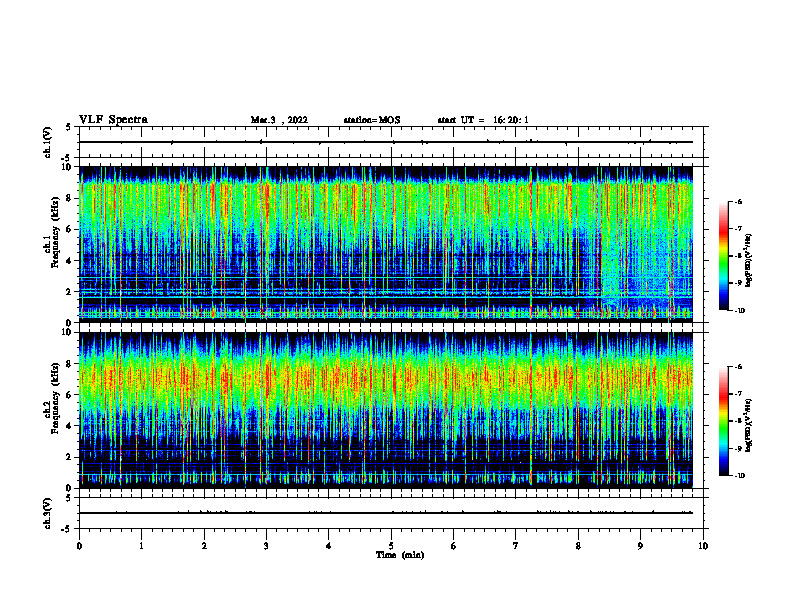The height and width of the screenshot is (612, 792).
Task: Click the ch.2 'Frequency (kHz)' axis label
Action: pos(55,398)
